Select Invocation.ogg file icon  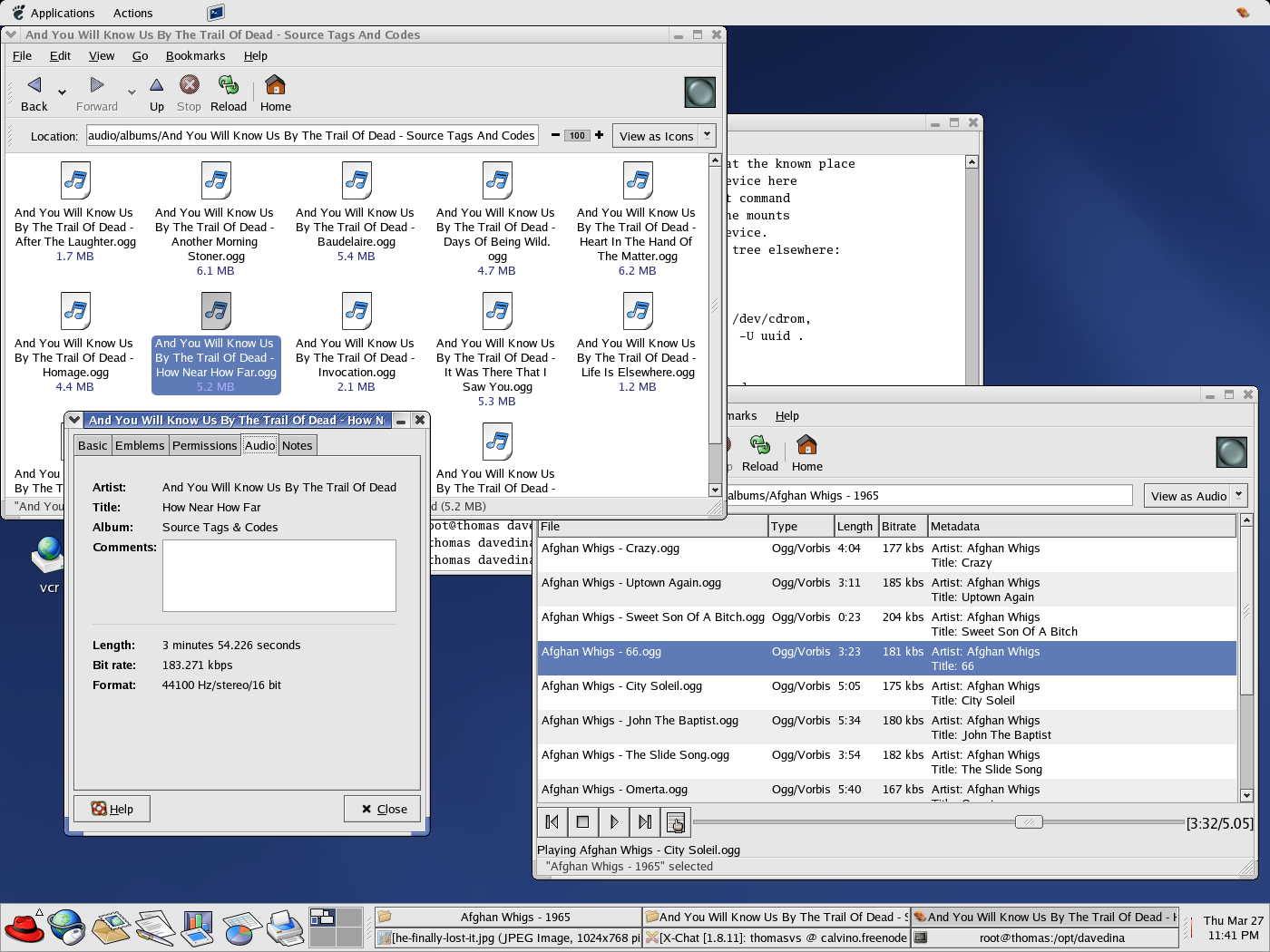tap(357, 311)
